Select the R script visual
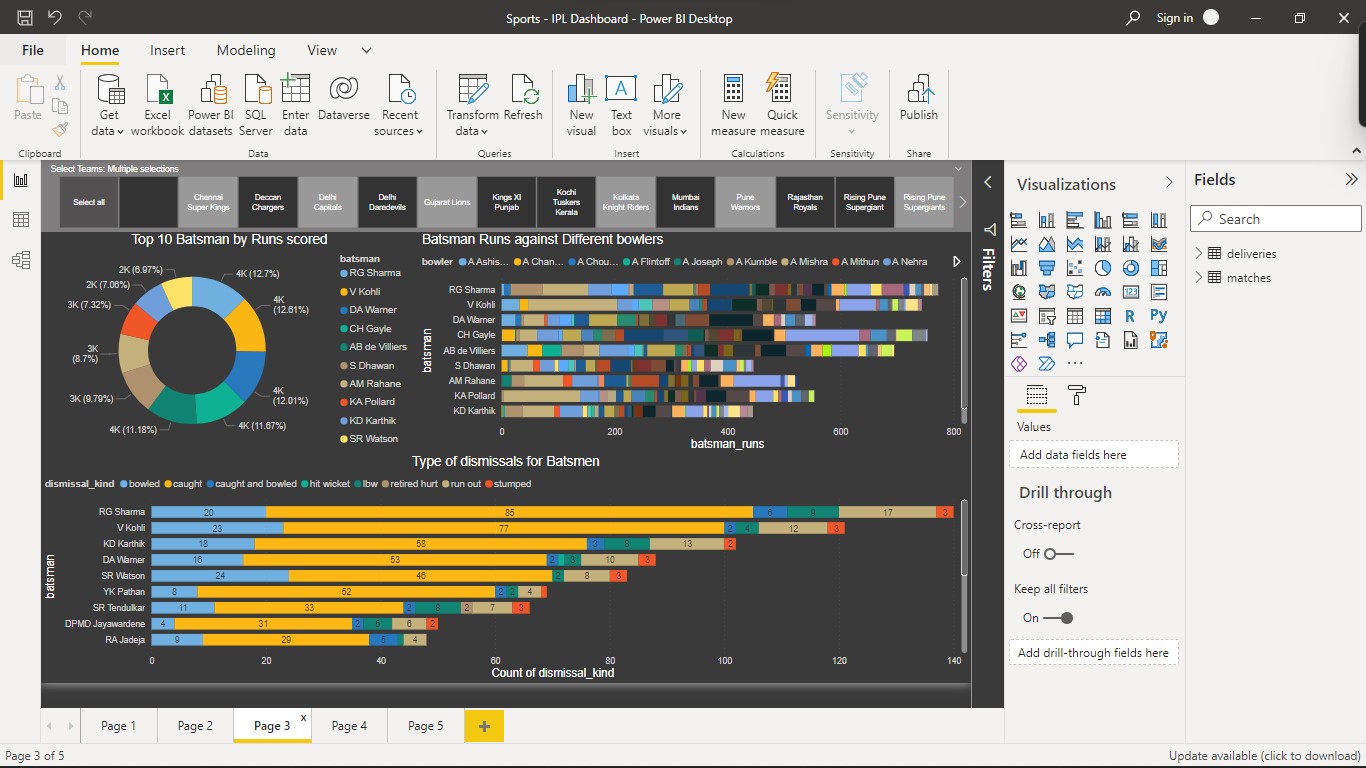Screen dimensions: 1366x768 [1131, 316]
